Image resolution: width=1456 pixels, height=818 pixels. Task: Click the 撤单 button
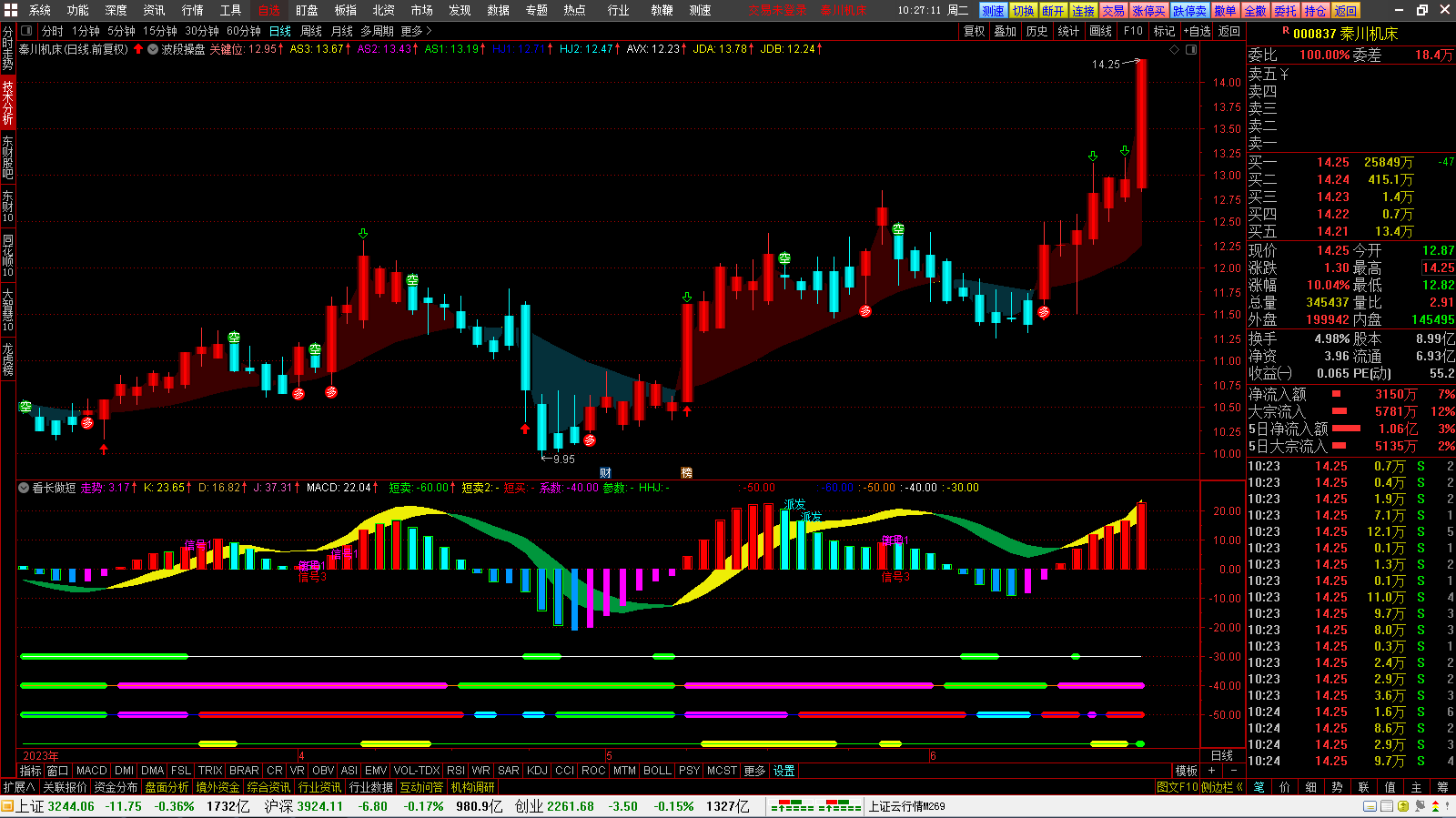pyautogui.click(x=1226, y=11)
